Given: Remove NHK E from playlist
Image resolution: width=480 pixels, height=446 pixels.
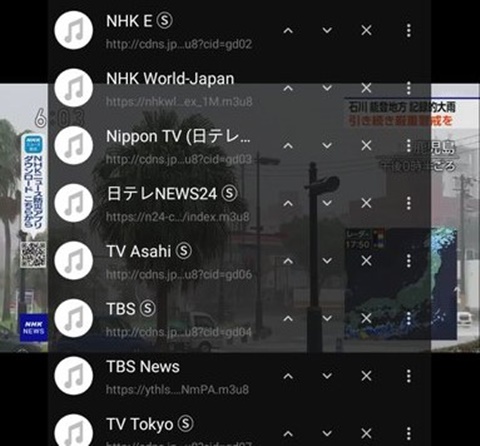Looking at the screenshot, I should (x=366, y=31).
